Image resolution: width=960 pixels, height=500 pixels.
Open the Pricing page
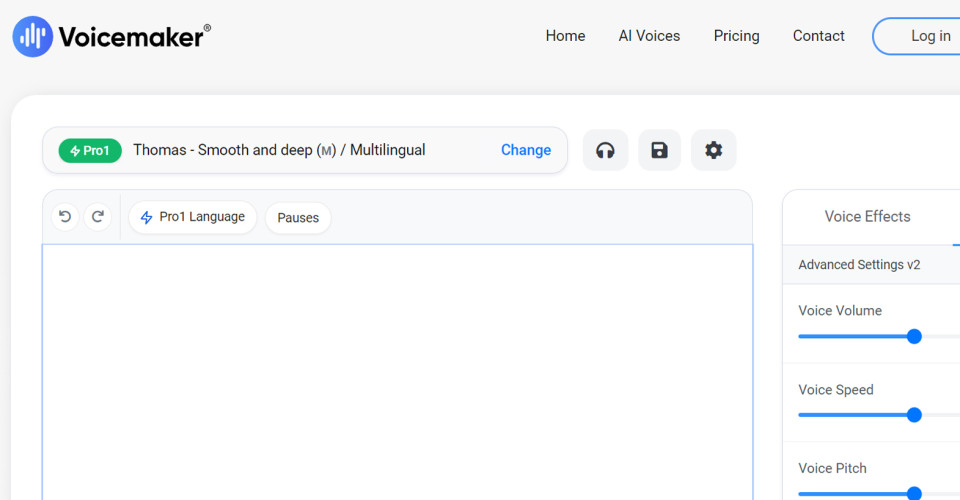coord(736,36)
